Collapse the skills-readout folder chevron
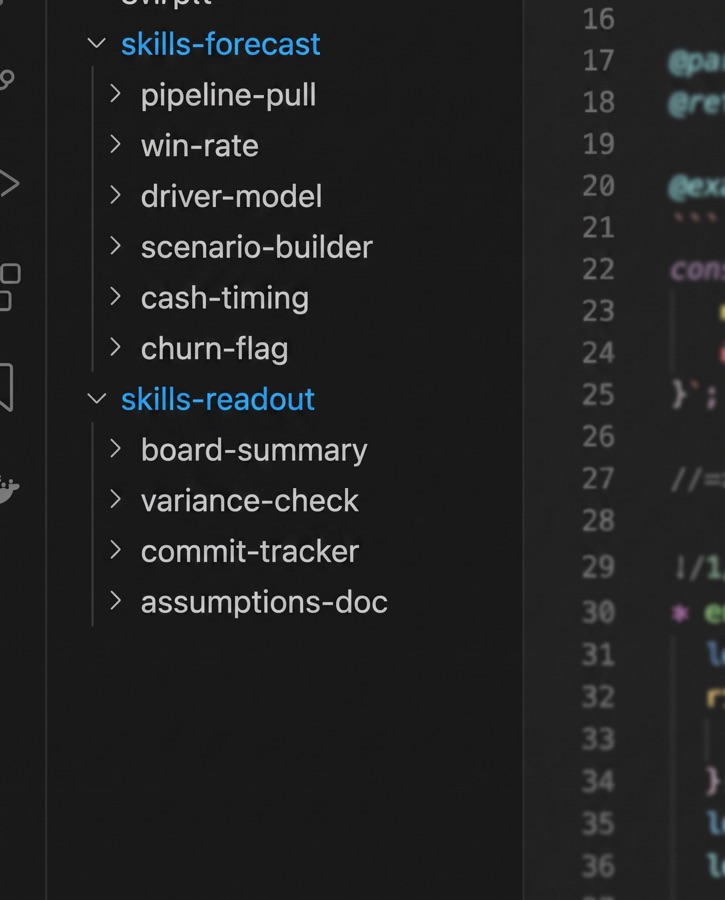Screen dimensions: 725x900 (96, 398)
